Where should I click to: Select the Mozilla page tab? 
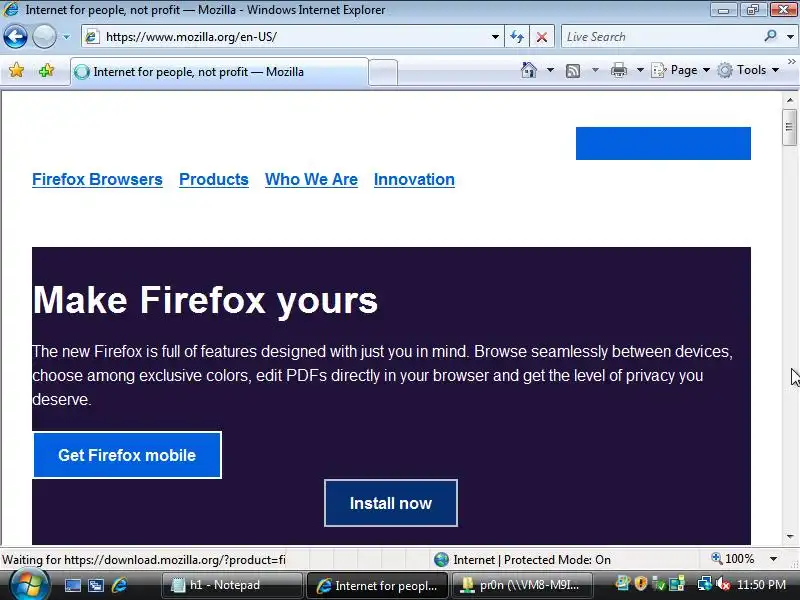click(219, 72)
